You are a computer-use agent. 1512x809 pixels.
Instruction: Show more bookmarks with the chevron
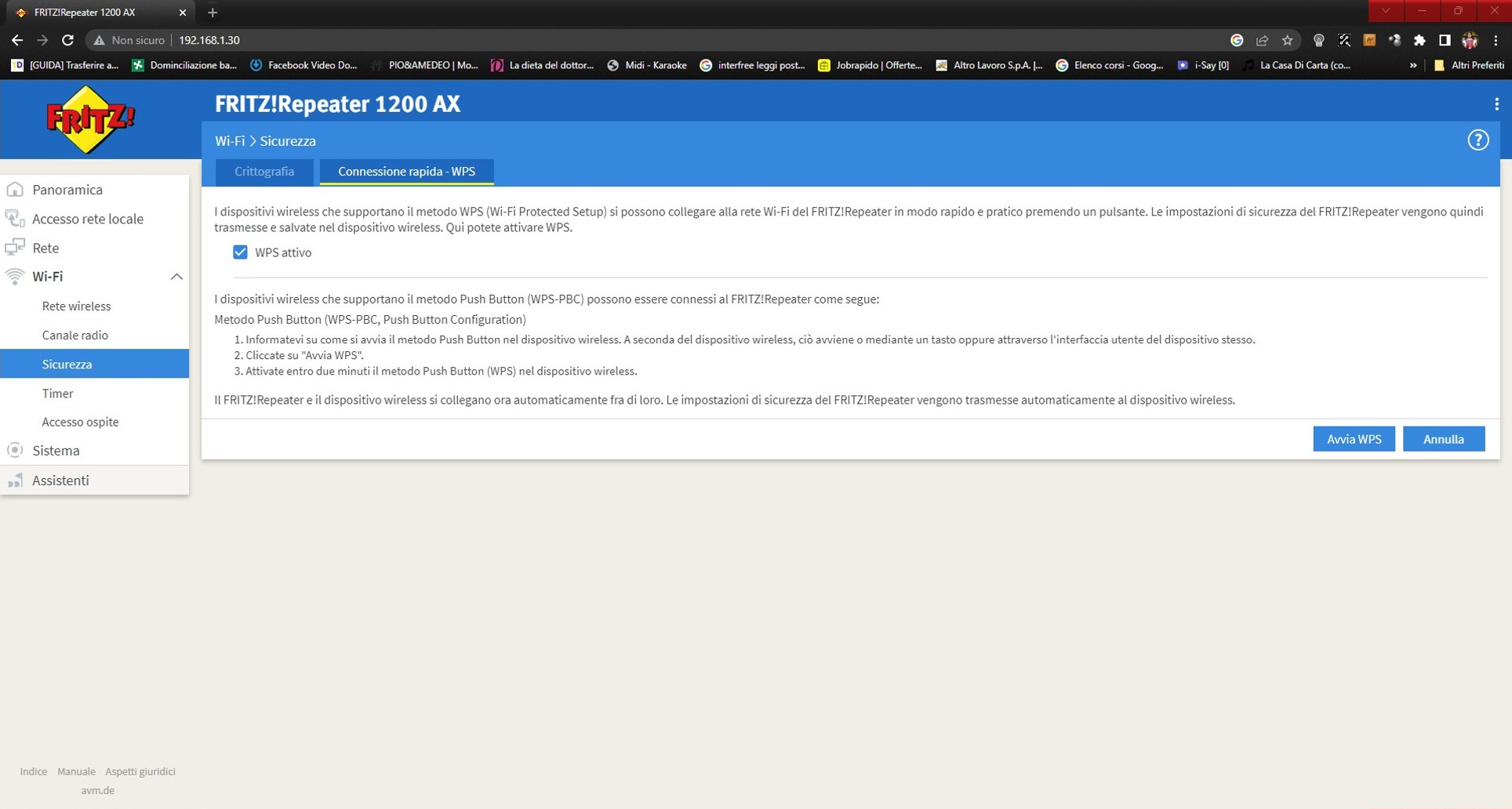(x=1413, y=65)
